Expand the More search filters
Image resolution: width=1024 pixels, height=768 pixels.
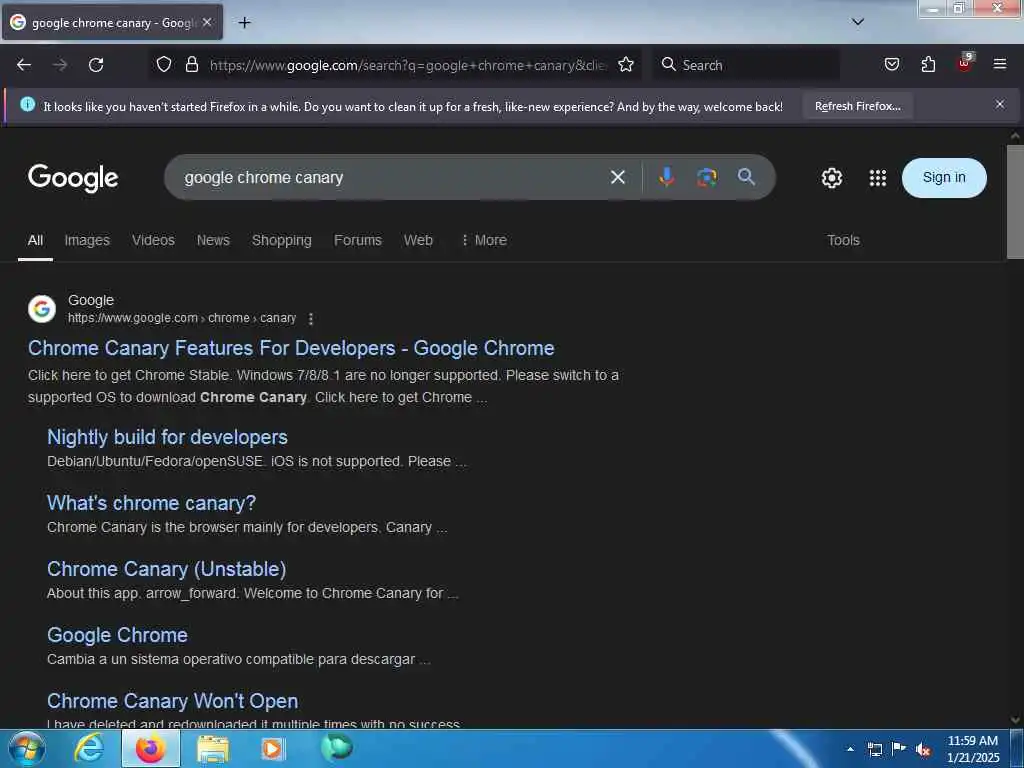[x=484, y=240]
